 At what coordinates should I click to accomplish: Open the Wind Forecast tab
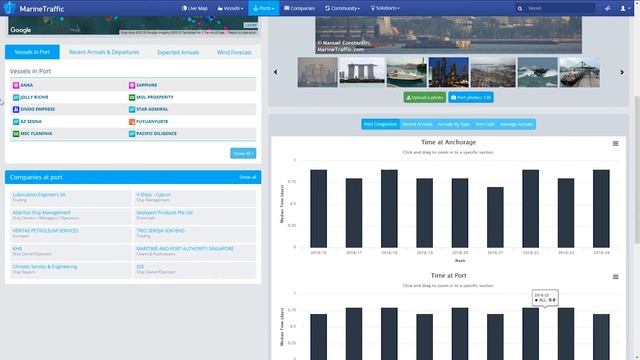[234, 52]
